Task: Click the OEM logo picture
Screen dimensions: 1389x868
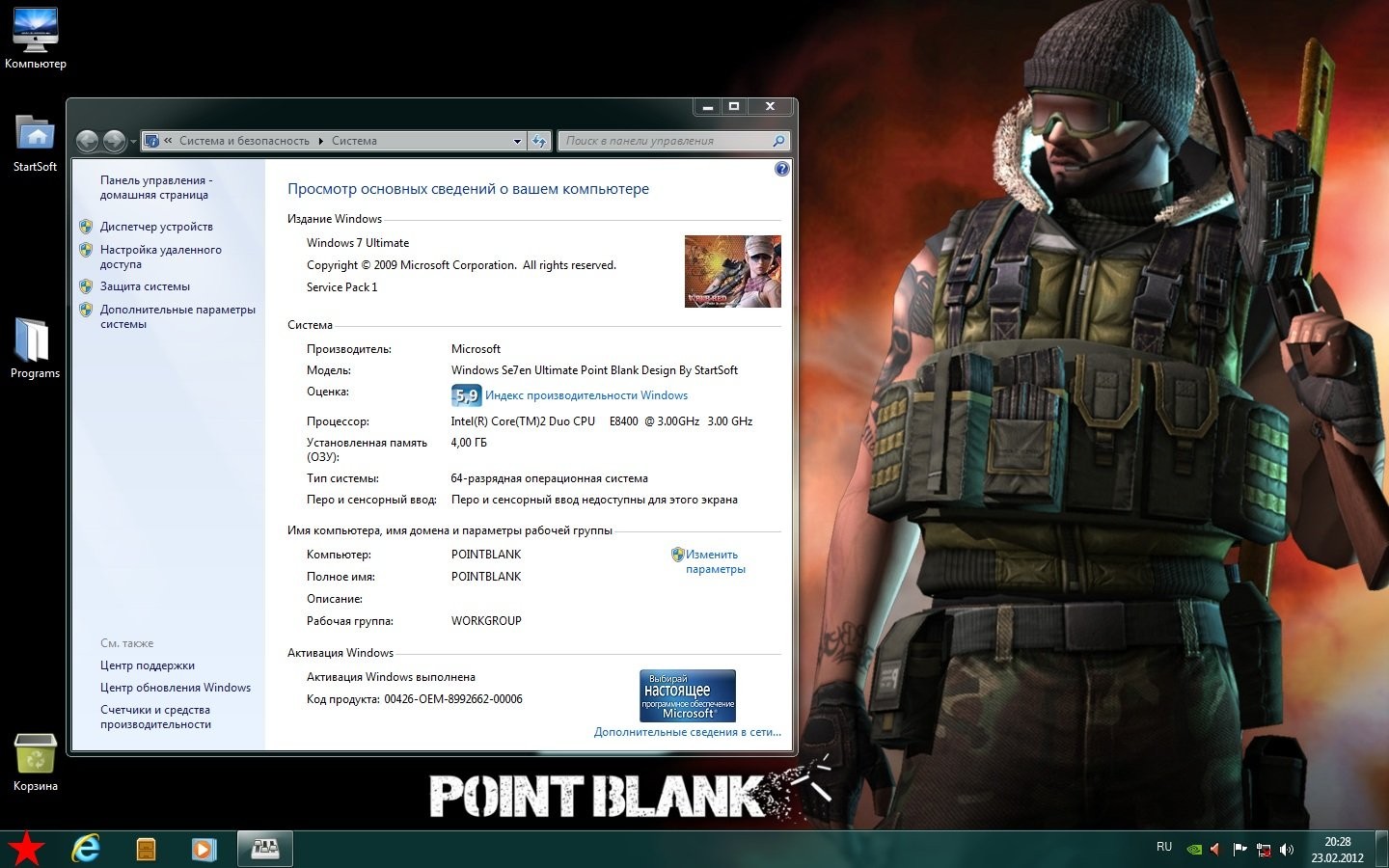Action: (733, 271)
